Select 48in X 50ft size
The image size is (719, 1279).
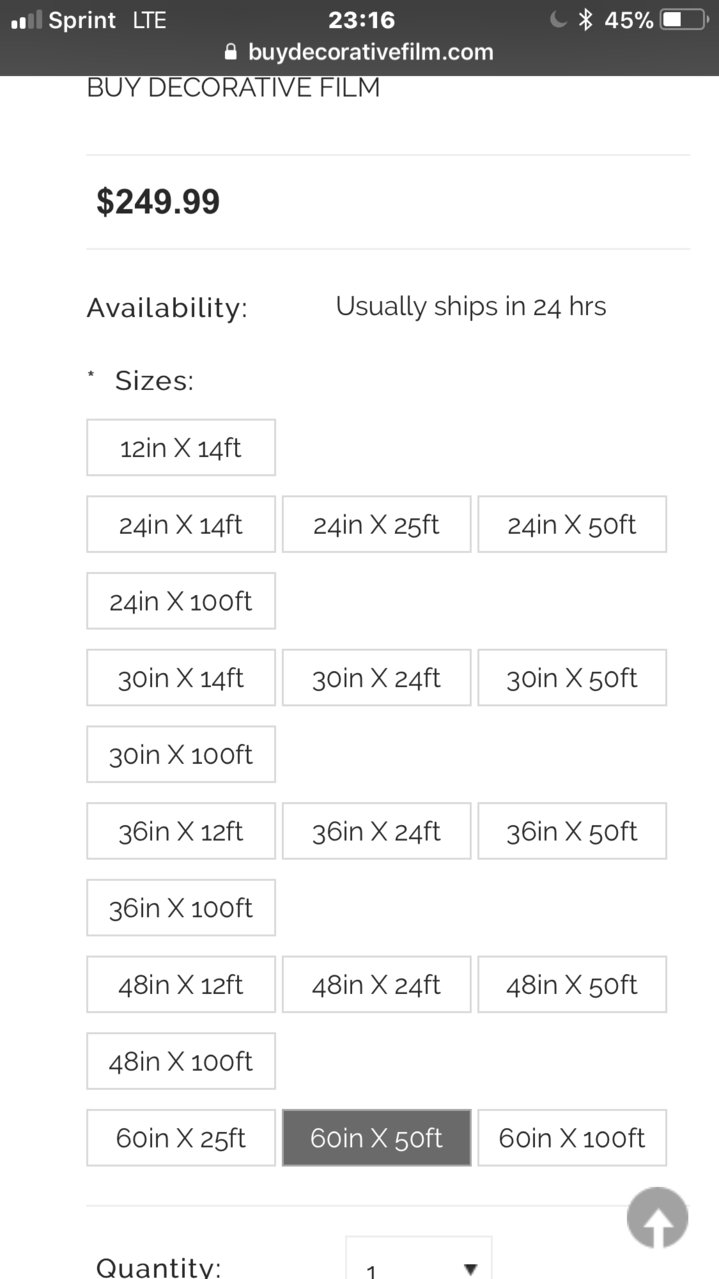point(572,984)
